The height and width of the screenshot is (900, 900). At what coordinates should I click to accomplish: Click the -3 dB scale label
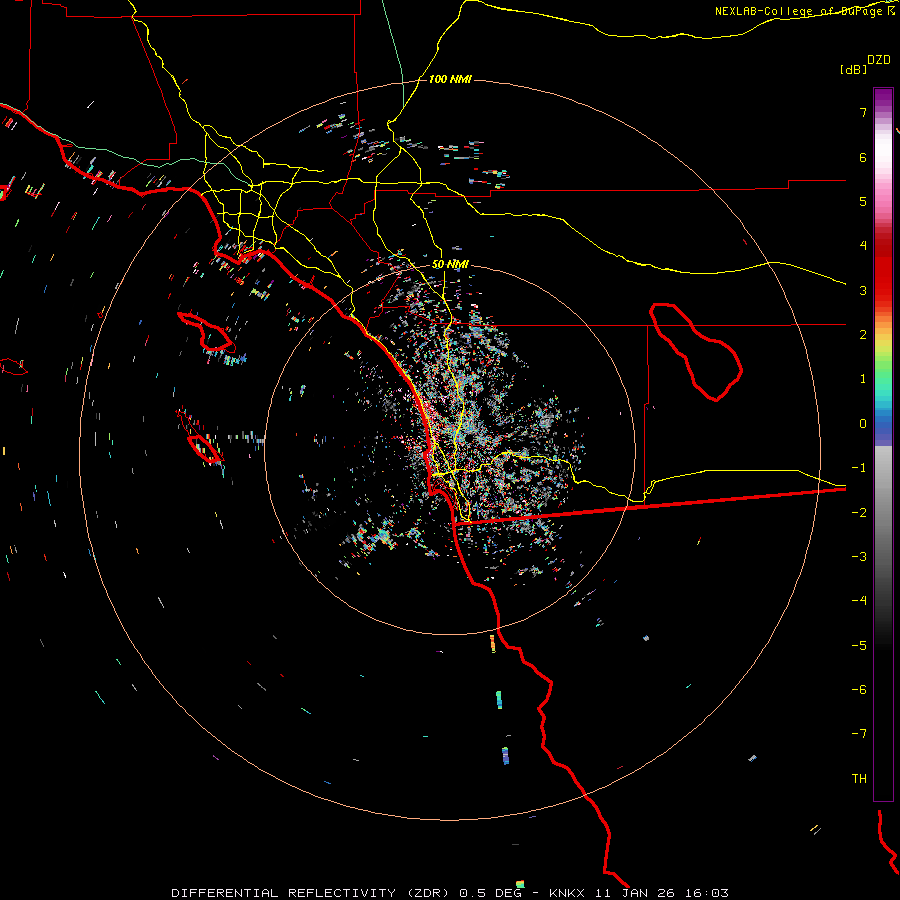click(859, 557)
